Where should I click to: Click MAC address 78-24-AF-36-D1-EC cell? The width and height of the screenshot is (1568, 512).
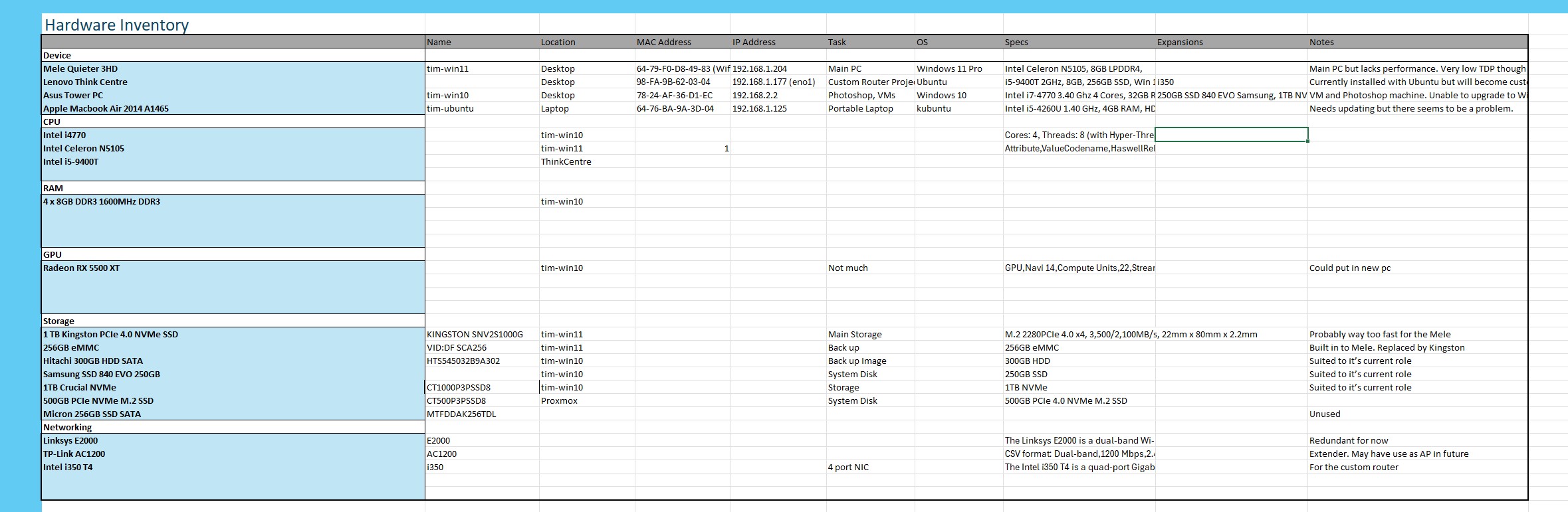675,95
